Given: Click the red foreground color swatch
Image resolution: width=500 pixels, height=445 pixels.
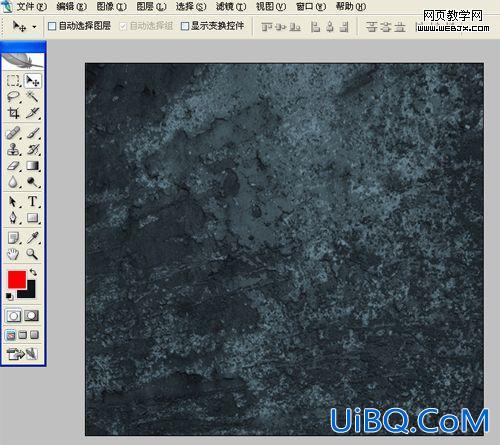Looking at the screenshot, I should click(16, 279).
